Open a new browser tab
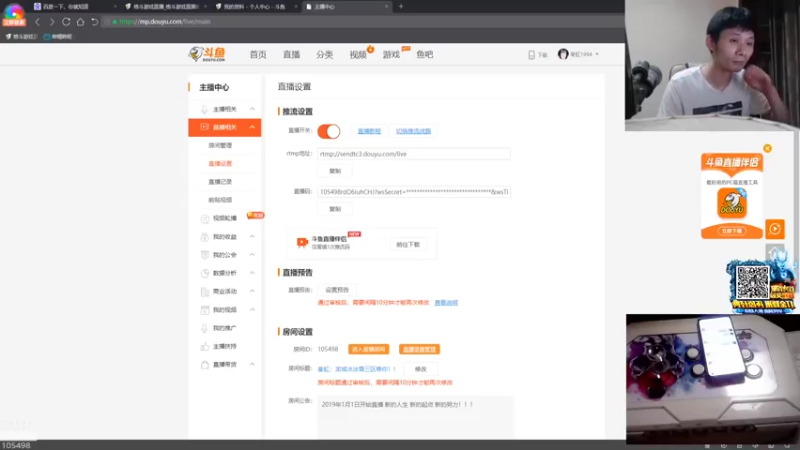This screenshot has width=800, height=450. (x=401, y=7)
